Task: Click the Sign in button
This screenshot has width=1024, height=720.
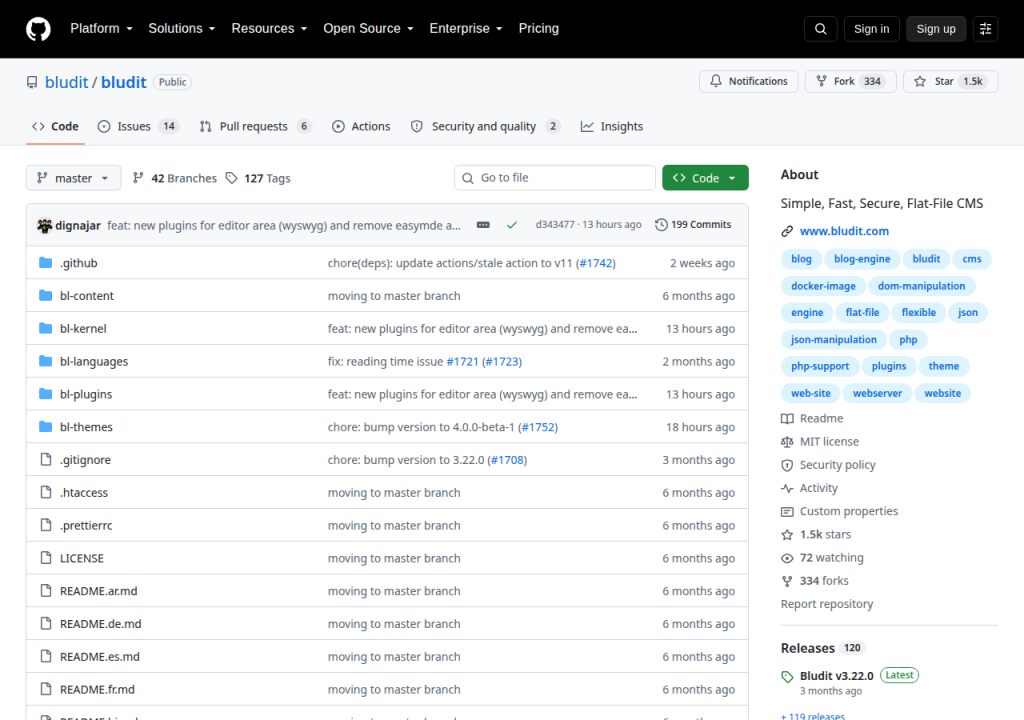Action: pos(871,29)
